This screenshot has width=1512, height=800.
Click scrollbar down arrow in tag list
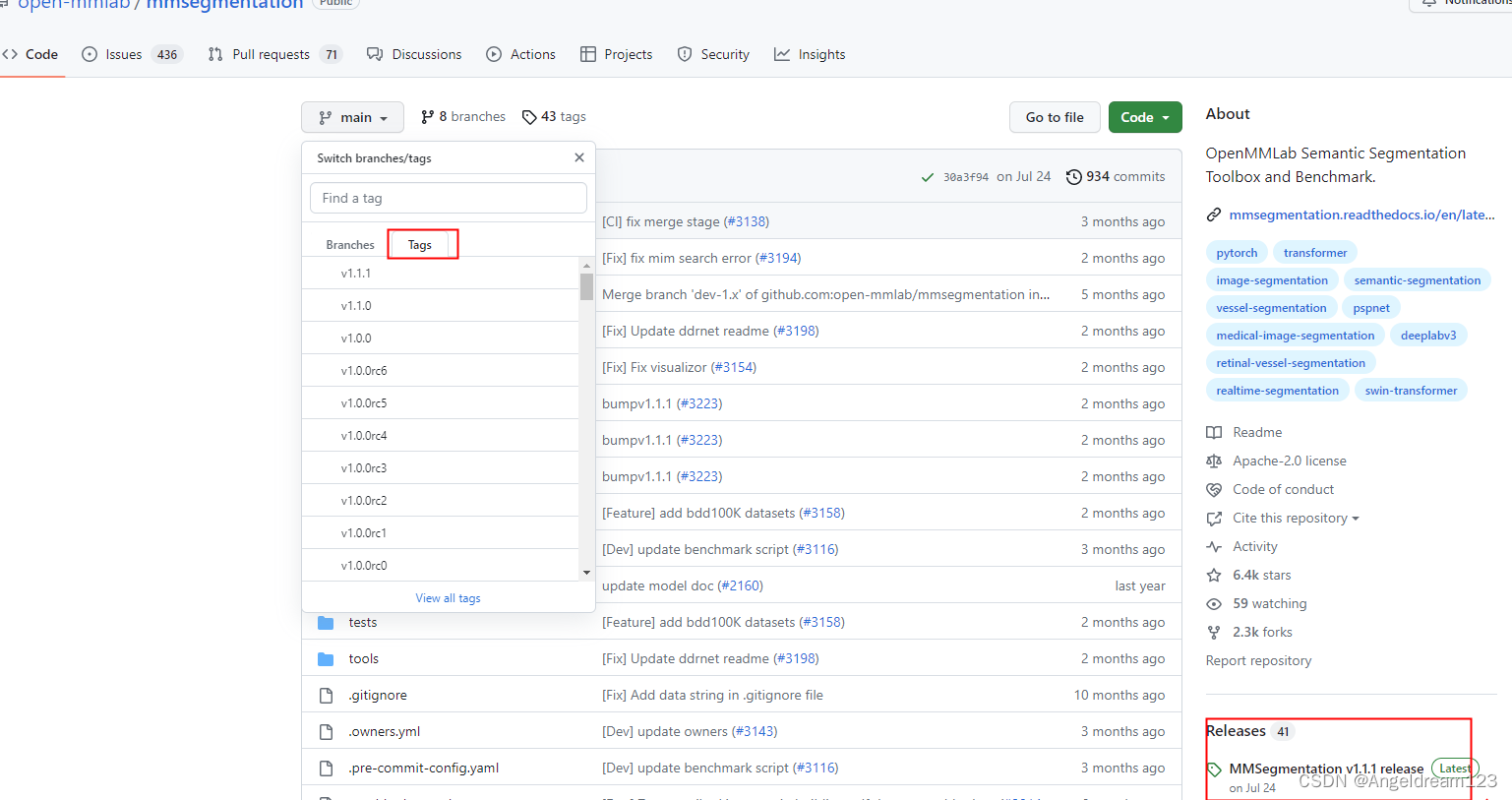(586, 573)
